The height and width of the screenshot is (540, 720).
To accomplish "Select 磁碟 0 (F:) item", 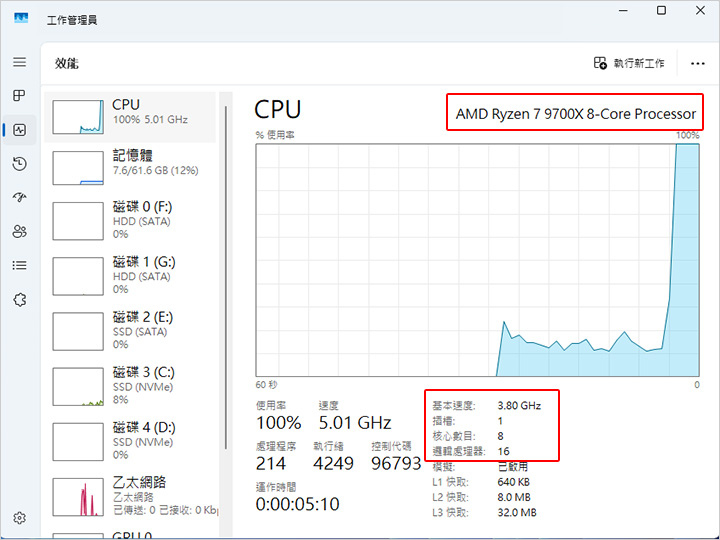I will click(x=130, y=221).
